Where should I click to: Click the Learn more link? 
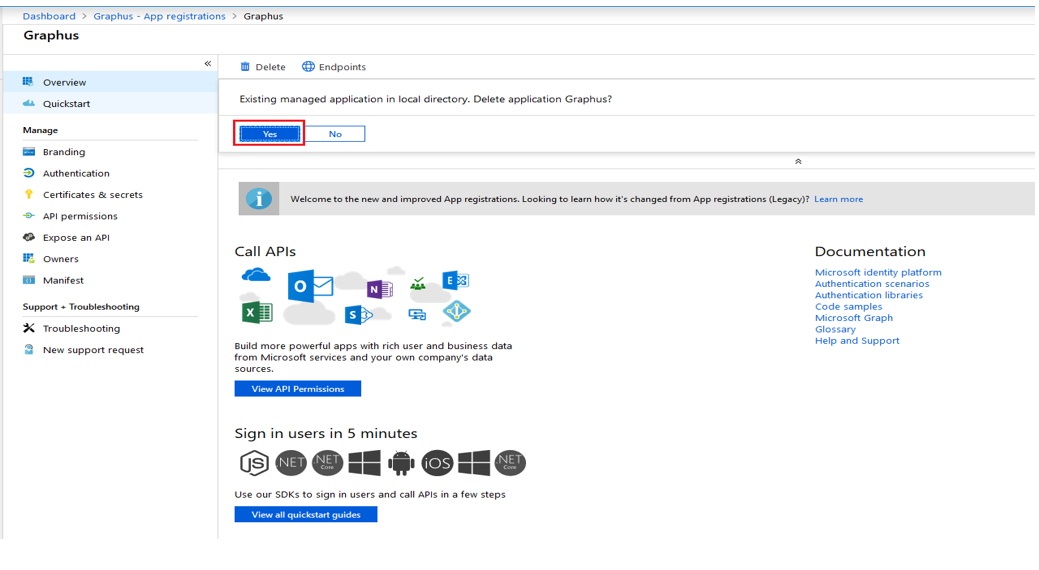tap(838, 199)
